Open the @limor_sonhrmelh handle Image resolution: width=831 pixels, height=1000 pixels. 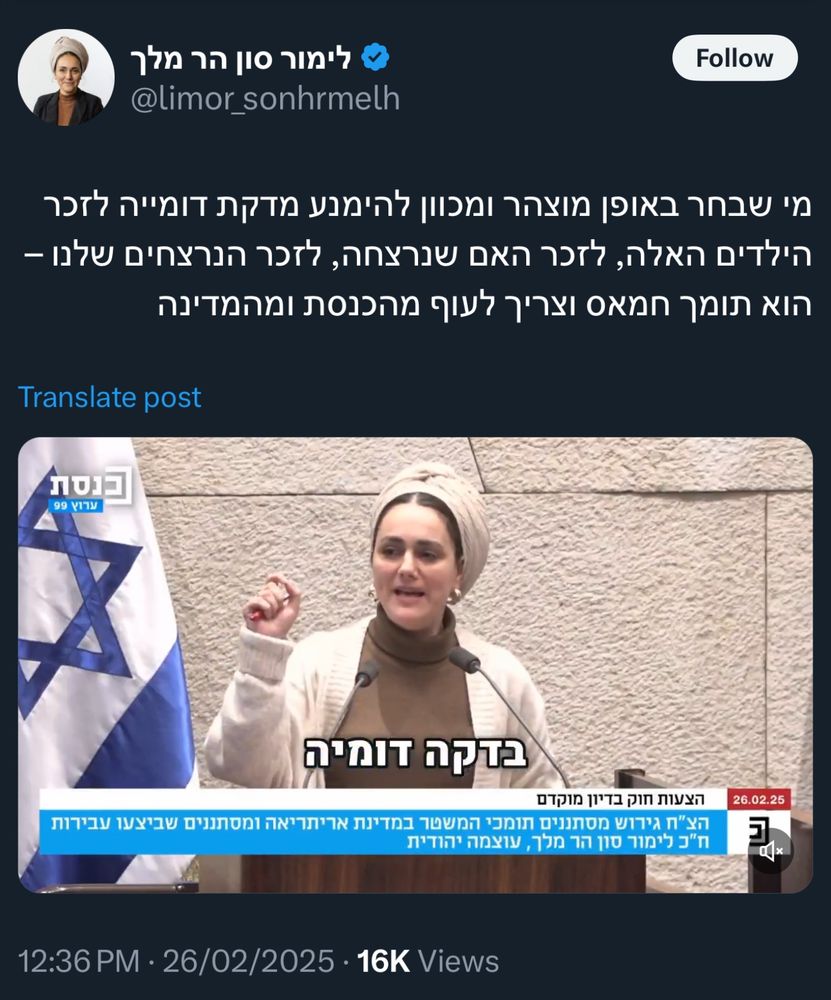click(x=265, y=99)
